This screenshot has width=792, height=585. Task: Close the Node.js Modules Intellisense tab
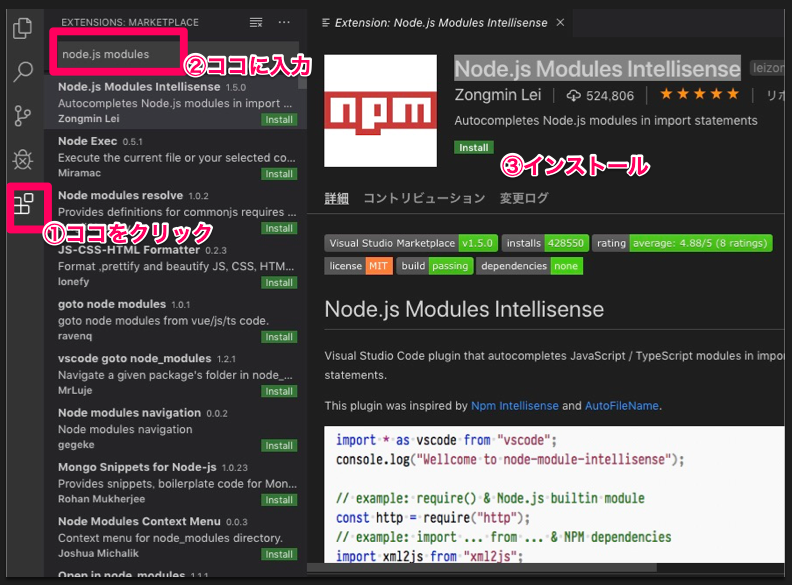[560, 22]
